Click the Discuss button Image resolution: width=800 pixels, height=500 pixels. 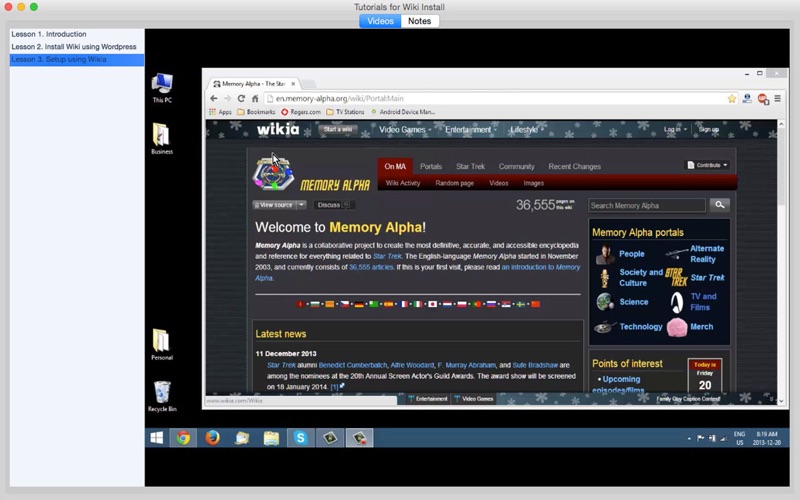pyautogui.click(x=334, y=205)
